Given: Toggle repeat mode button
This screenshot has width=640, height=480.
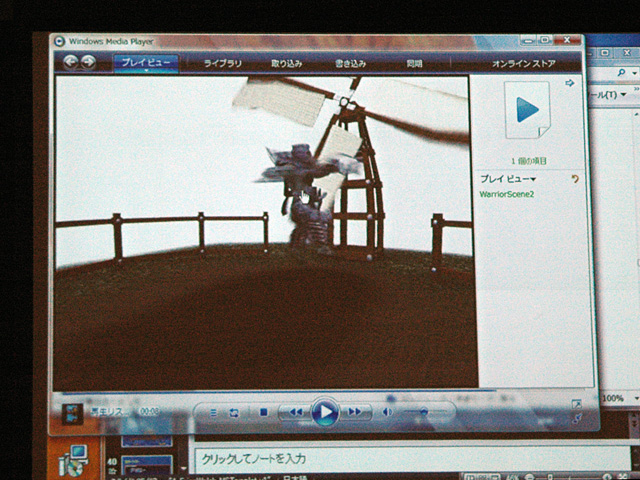Looking at the screenshot, I should point(234,412).
